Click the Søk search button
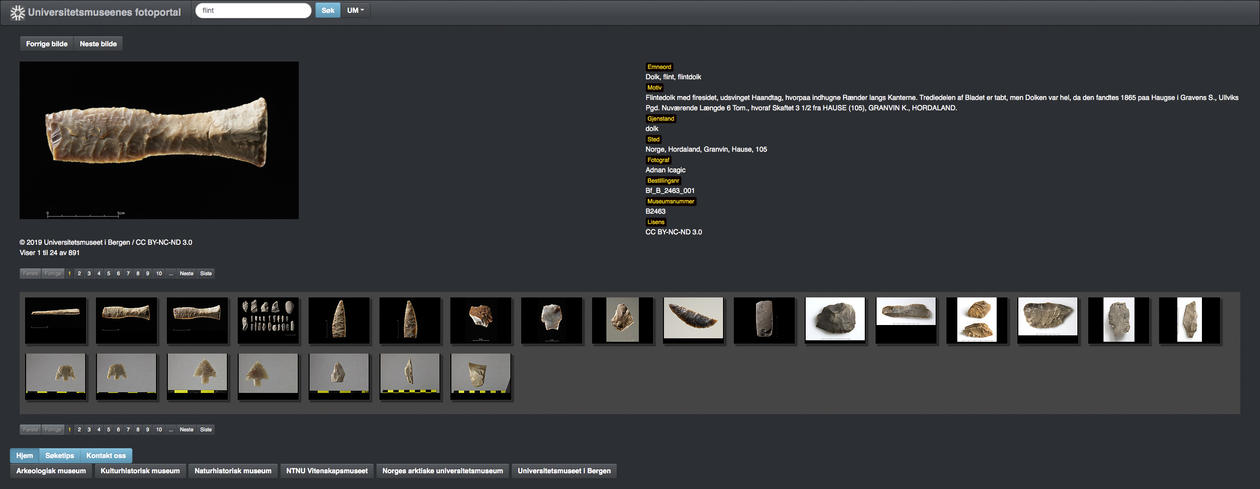 pyautogui.click(x=327, y=10)
